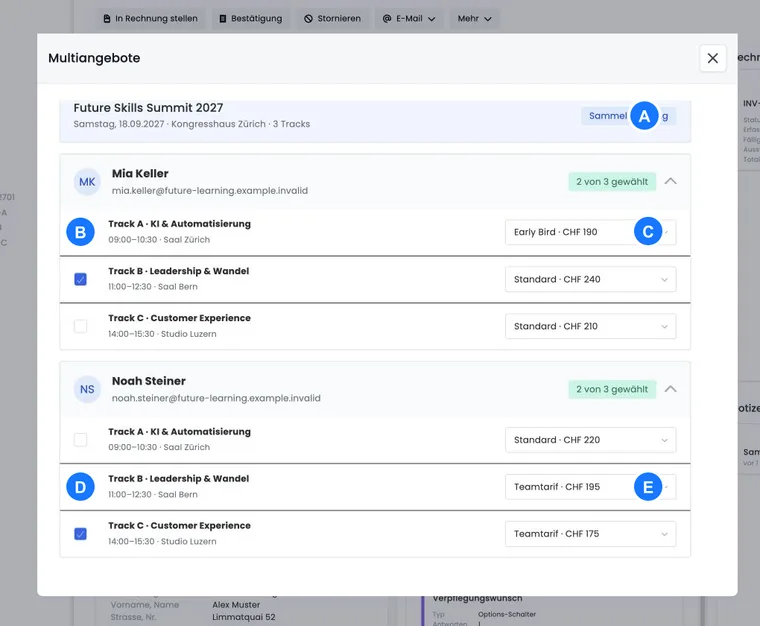Uncheck Mia Keller's Track B checkbox
This screenshot has width=760, height=626.
click(80, 279)
